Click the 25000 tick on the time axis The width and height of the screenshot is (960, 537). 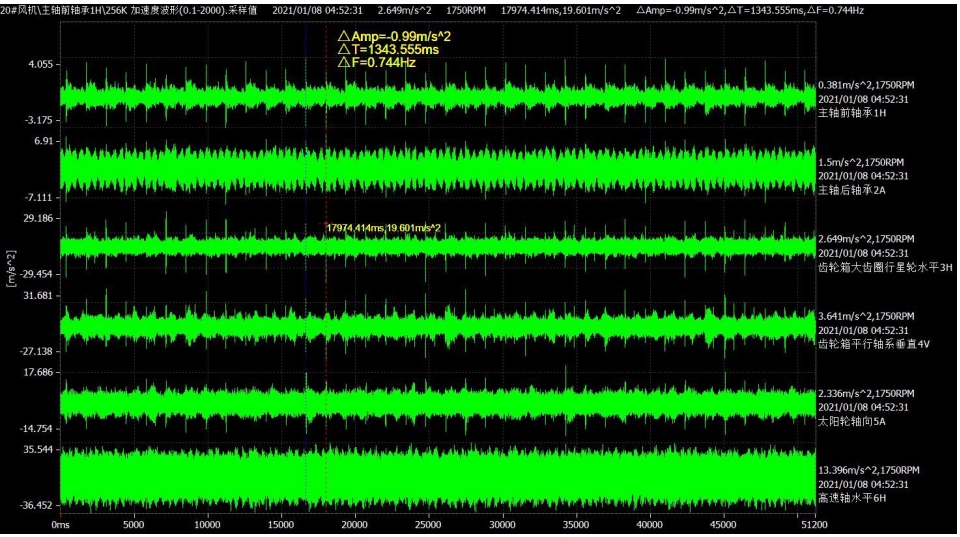click(x=428, y=523)
